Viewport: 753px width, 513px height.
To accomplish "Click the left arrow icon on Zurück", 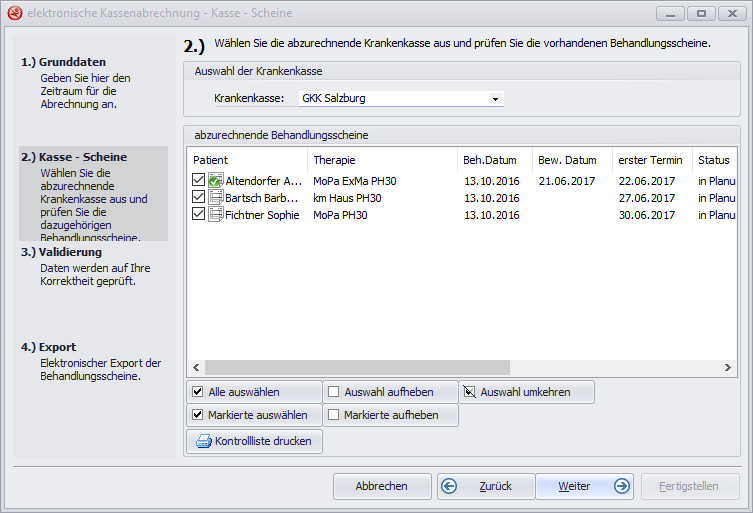I will (x=450, y=486).
